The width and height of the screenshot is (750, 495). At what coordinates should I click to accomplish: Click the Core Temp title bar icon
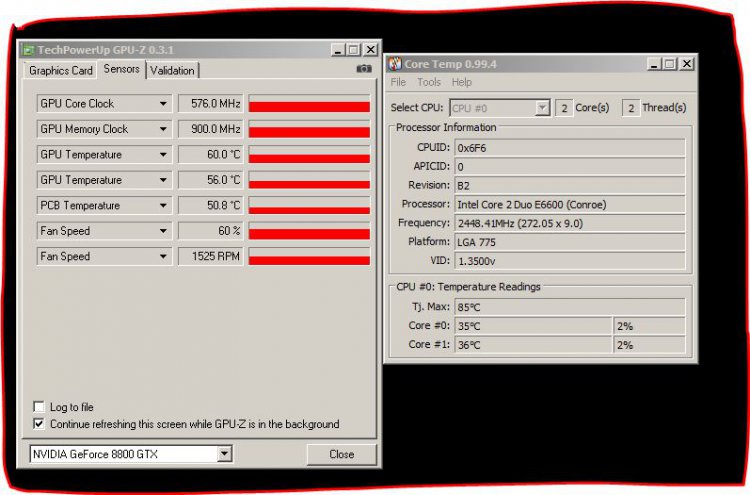[x=395, y=64]
